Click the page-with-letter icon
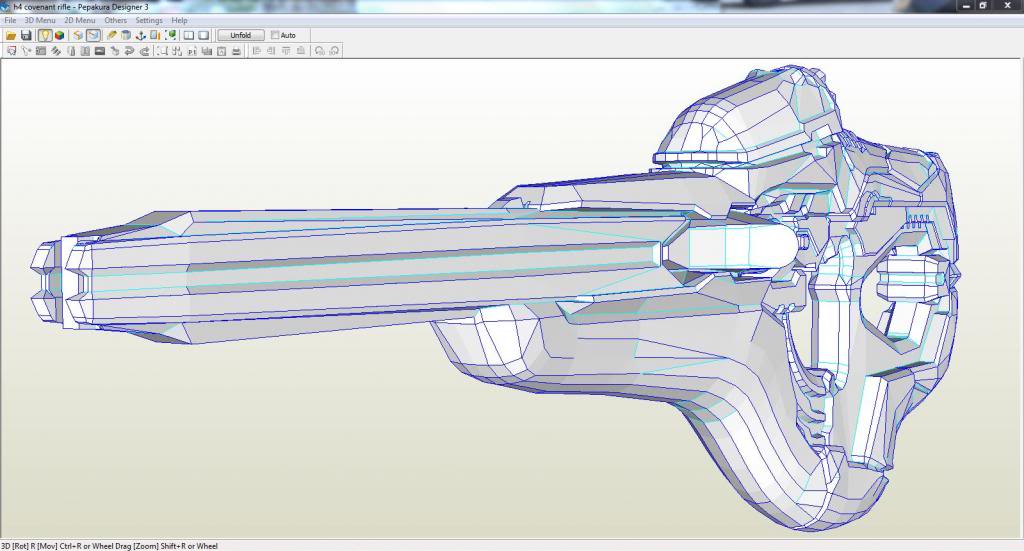The height and width of the screenshot is (551, 1024). click(221, 51)
